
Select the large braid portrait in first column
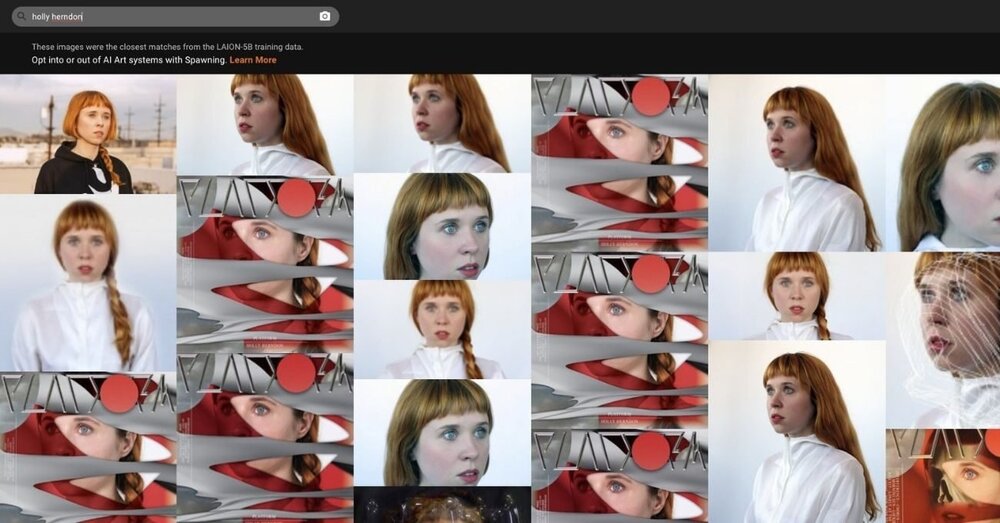click(x=88, y=284)
